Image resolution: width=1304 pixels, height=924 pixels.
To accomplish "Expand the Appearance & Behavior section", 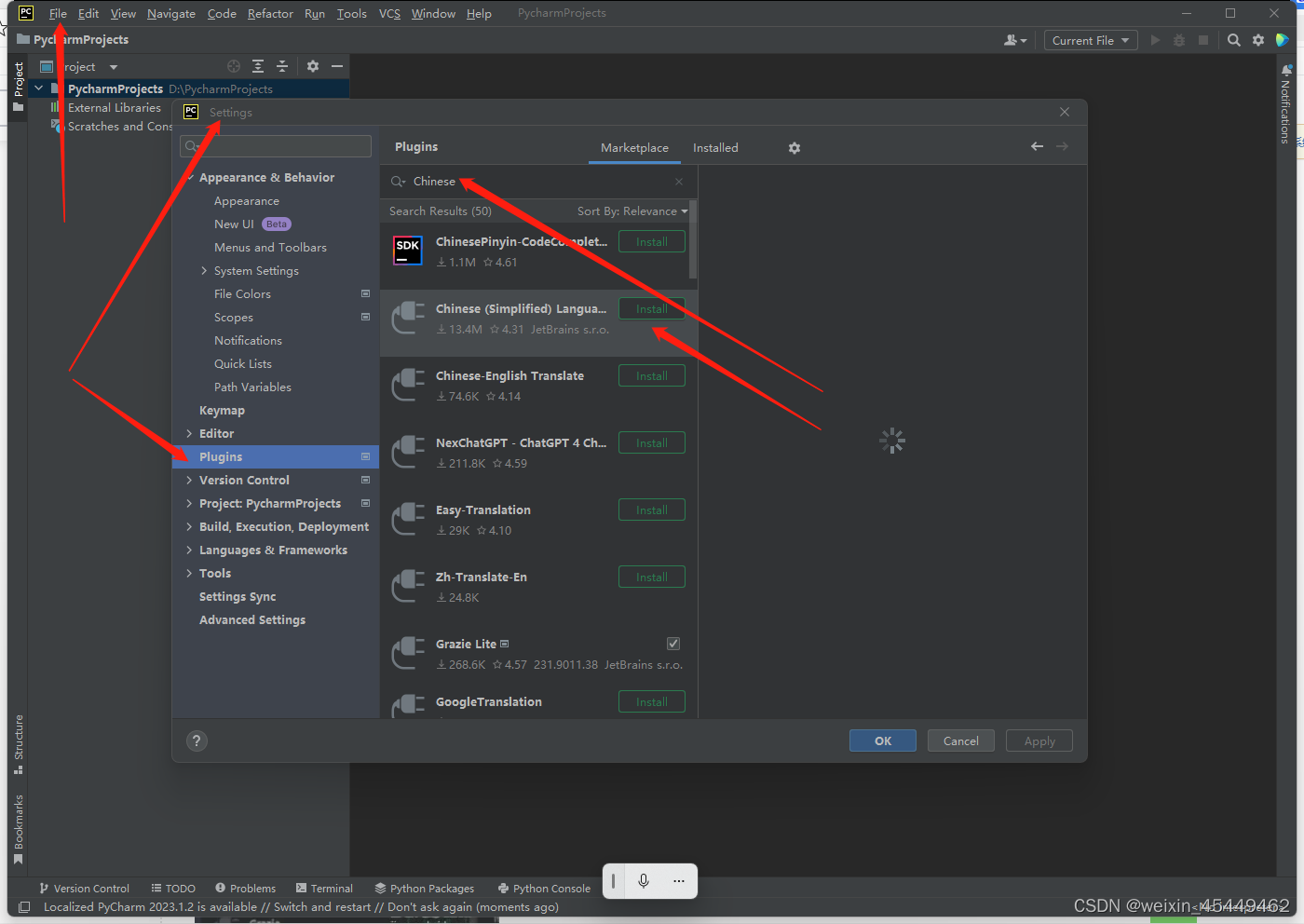I will click(190, 178).
